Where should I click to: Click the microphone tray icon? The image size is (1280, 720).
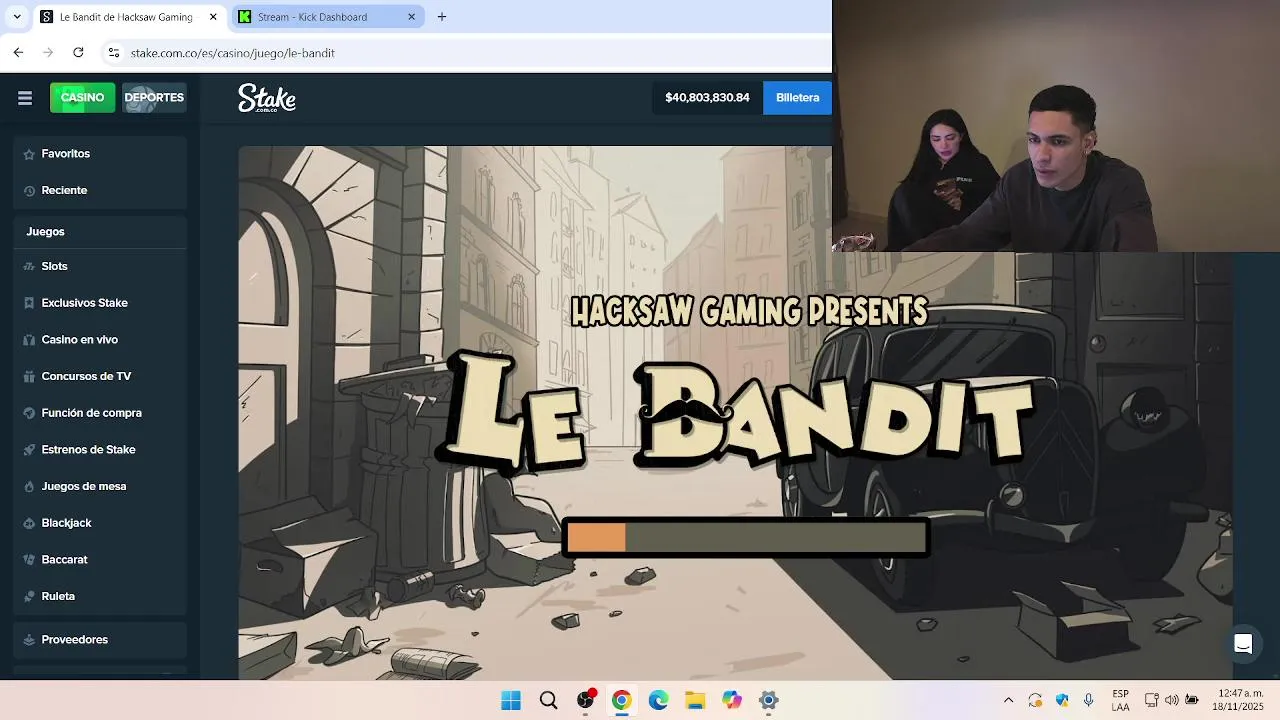pyautogui.click(x=1088, y=700)
